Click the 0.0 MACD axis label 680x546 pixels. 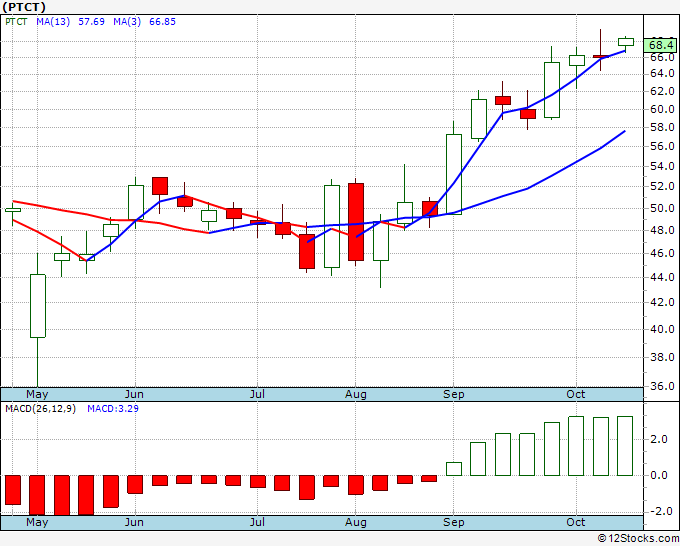pos(659,476)
